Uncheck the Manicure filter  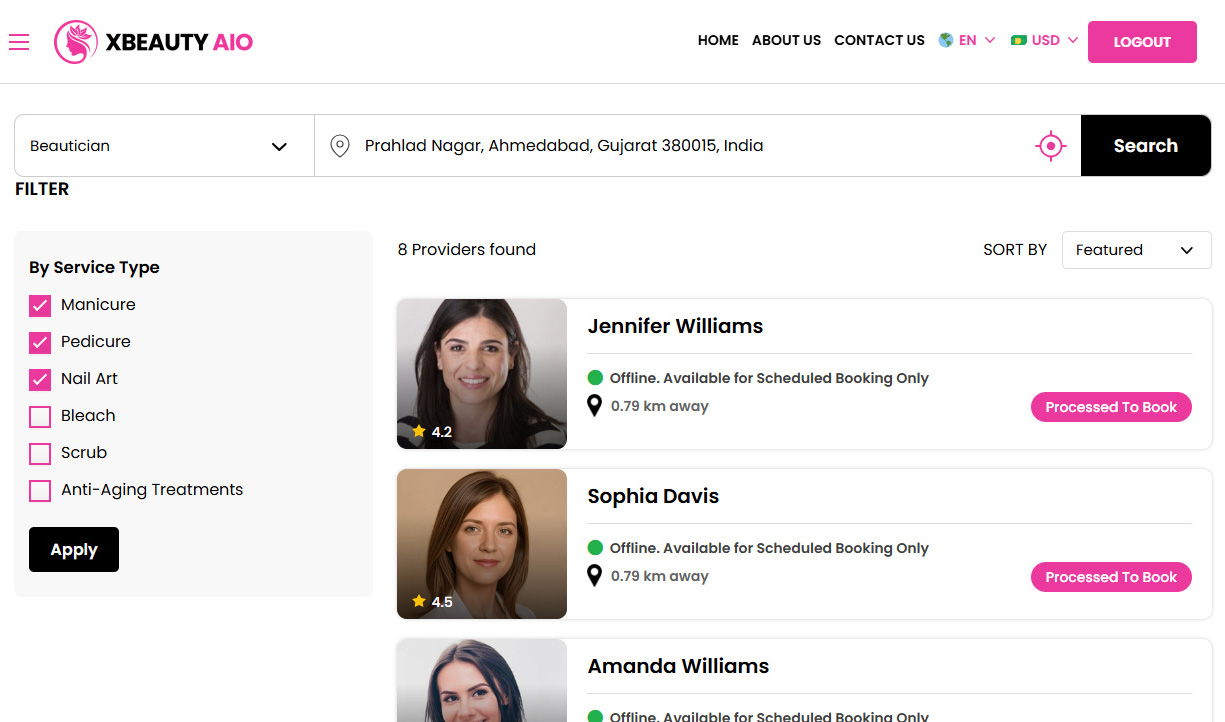tap(40, 305)
